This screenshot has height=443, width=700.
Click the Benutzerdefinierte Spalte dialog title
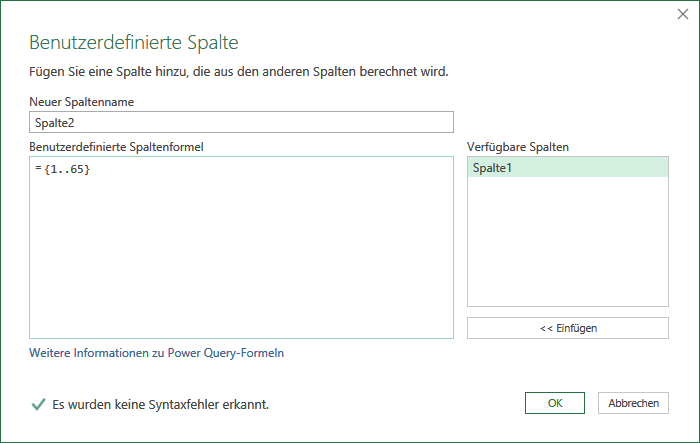tap(133, 42)
